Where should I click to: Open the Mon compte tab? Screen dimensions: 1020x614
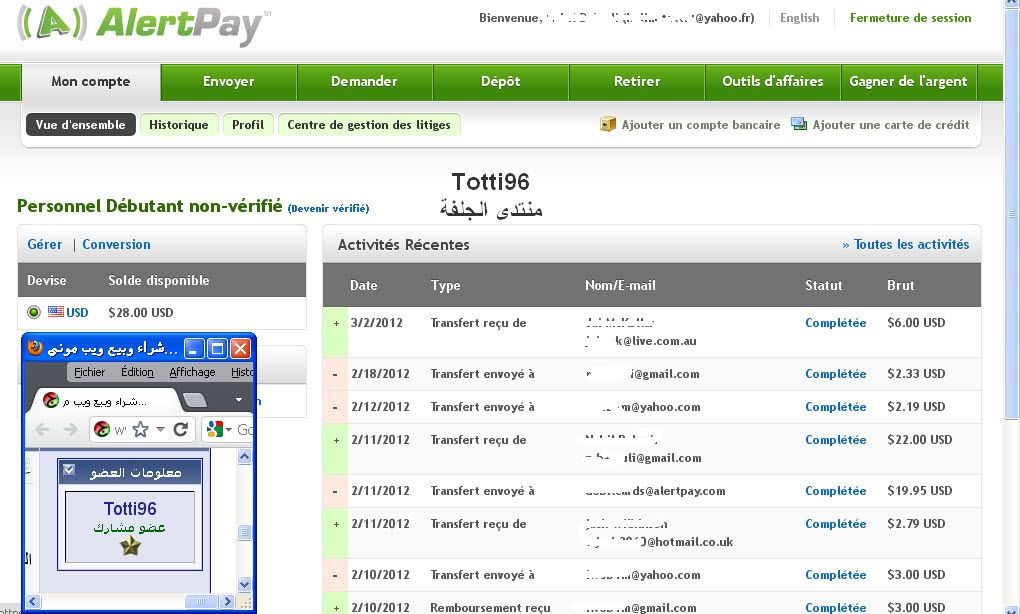click(x=91, y=82)
